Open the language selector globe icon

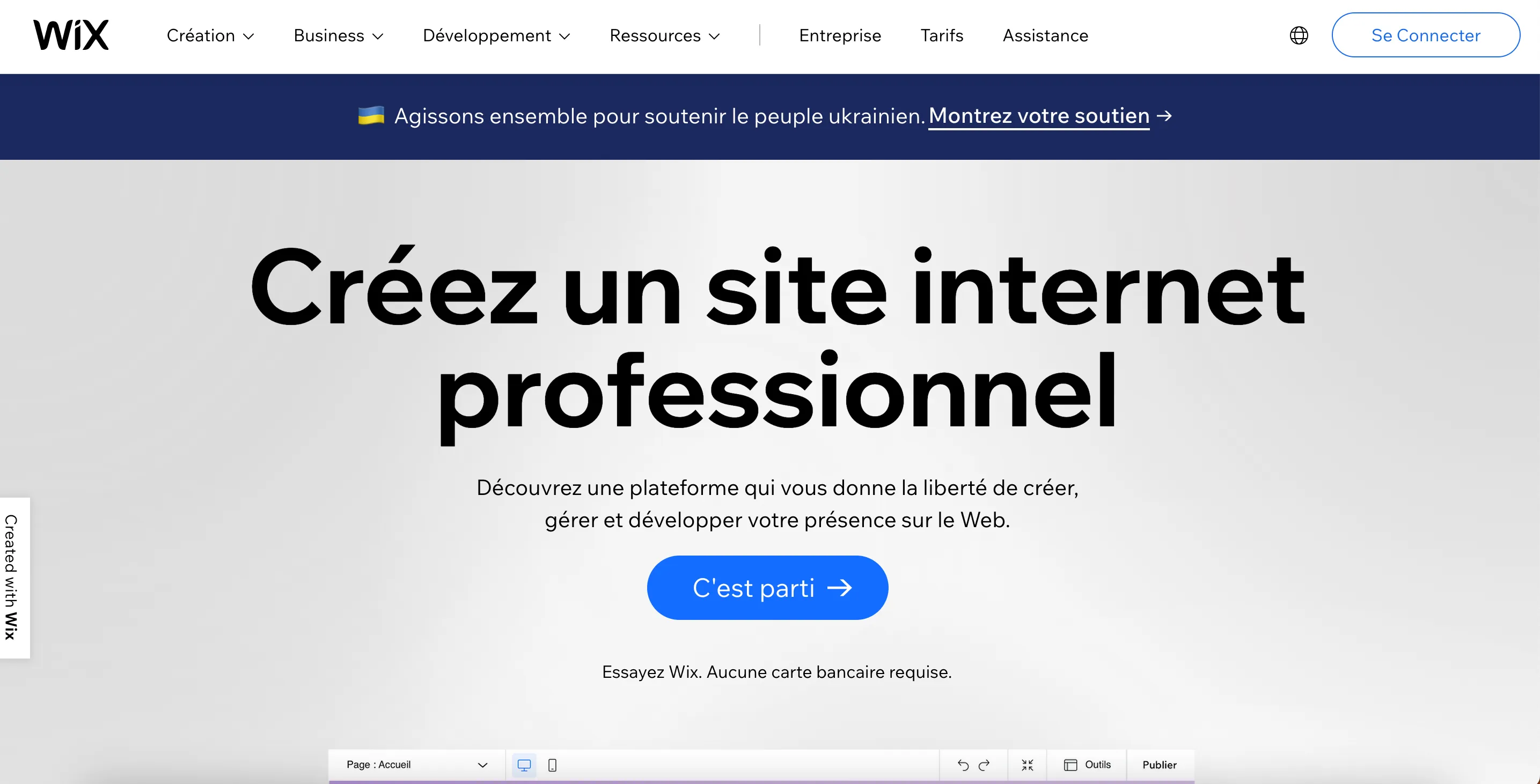pyautogui.click(x=1299, y=35)
